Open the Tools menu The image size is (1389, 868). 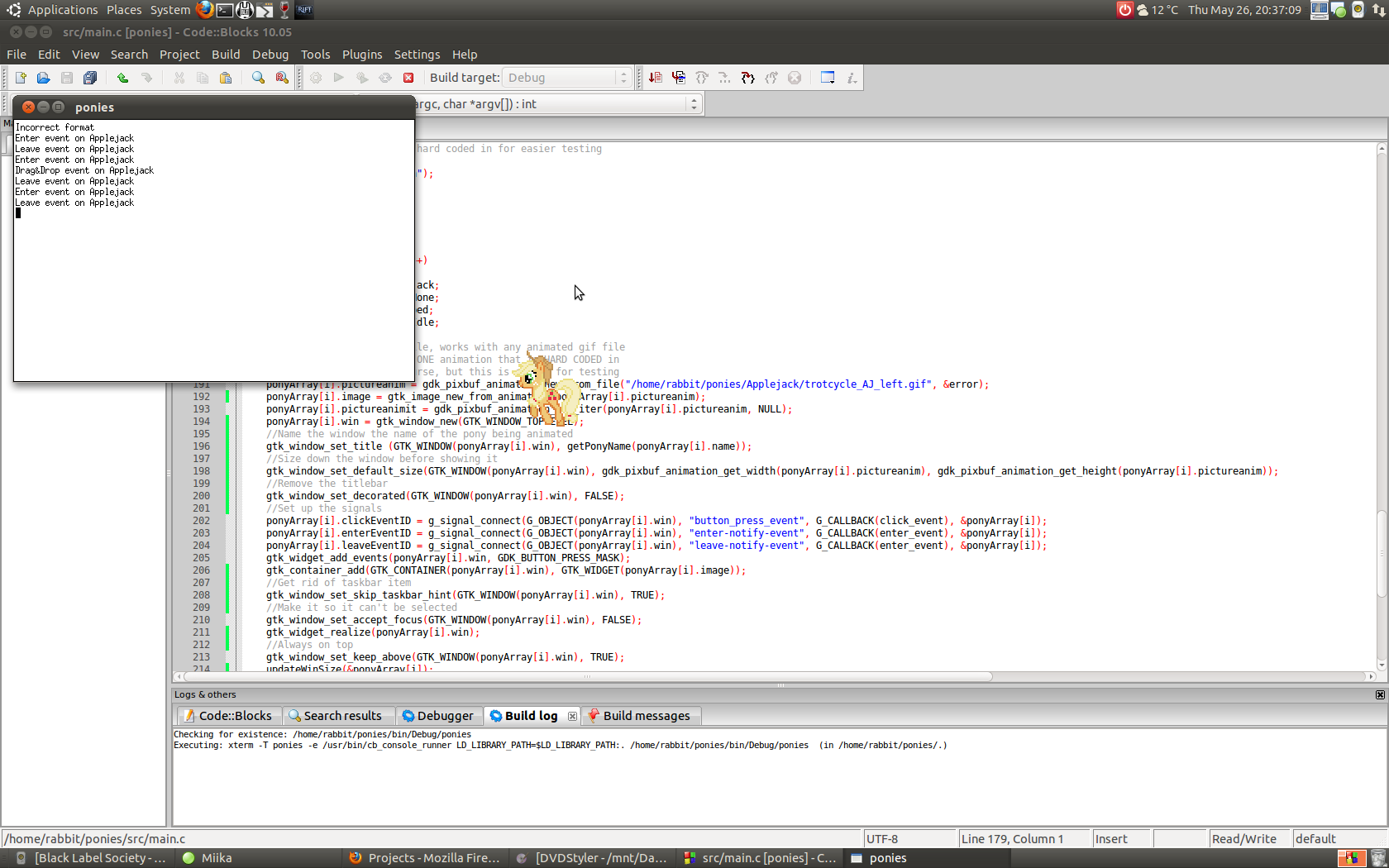(x=315, y=55)
